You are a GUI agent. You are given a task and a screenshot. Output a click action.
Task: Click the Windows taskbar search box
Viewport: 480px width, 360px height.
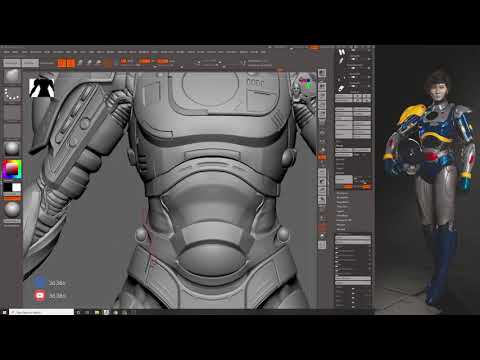tap(42, 312)
